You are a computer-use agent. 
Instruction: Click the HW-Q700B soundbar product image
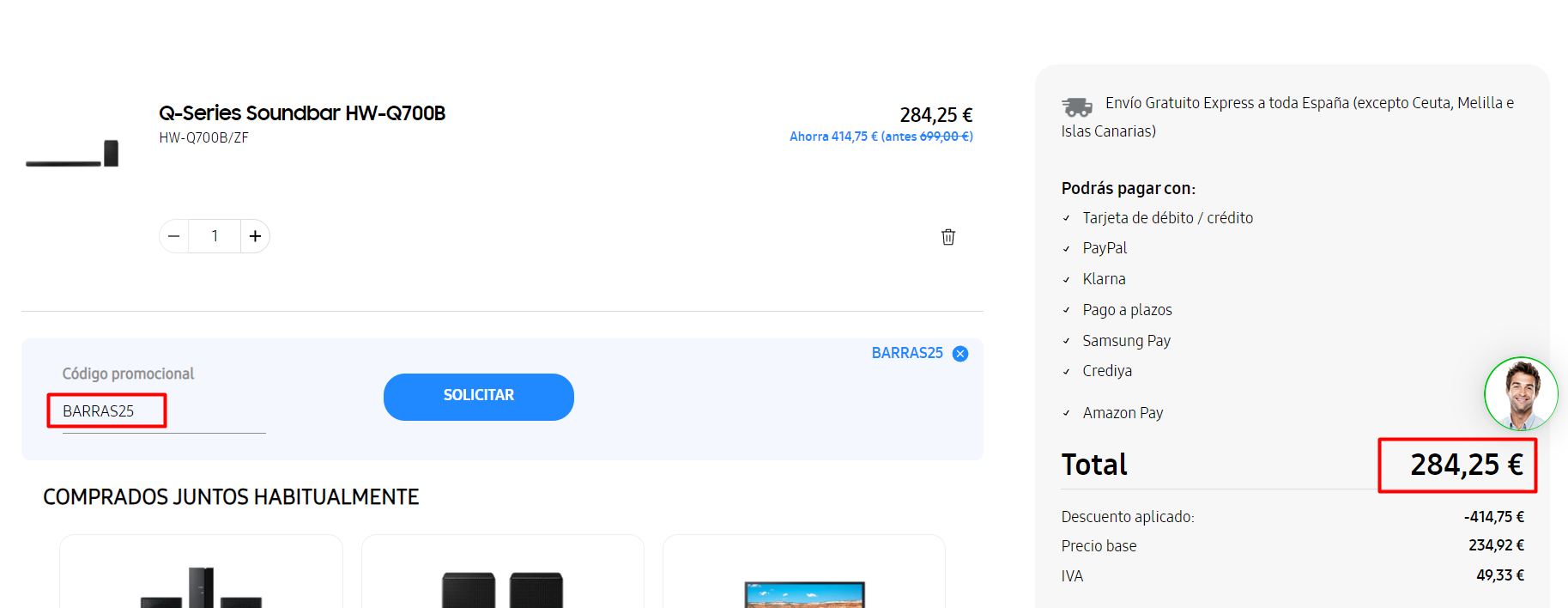72,154
